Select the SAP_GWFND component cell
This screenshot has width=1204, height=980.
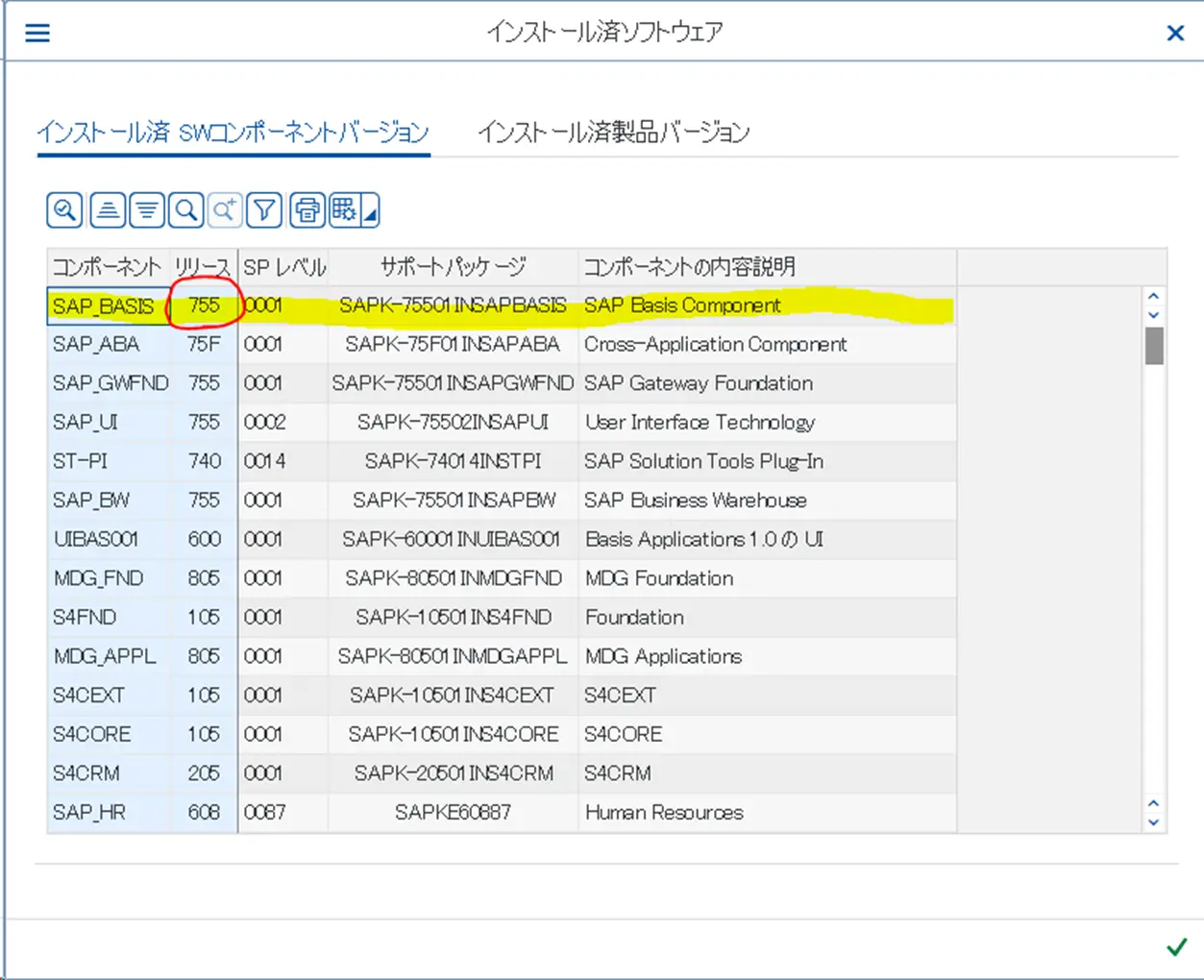pyautogui.click(x=110, y=383)
